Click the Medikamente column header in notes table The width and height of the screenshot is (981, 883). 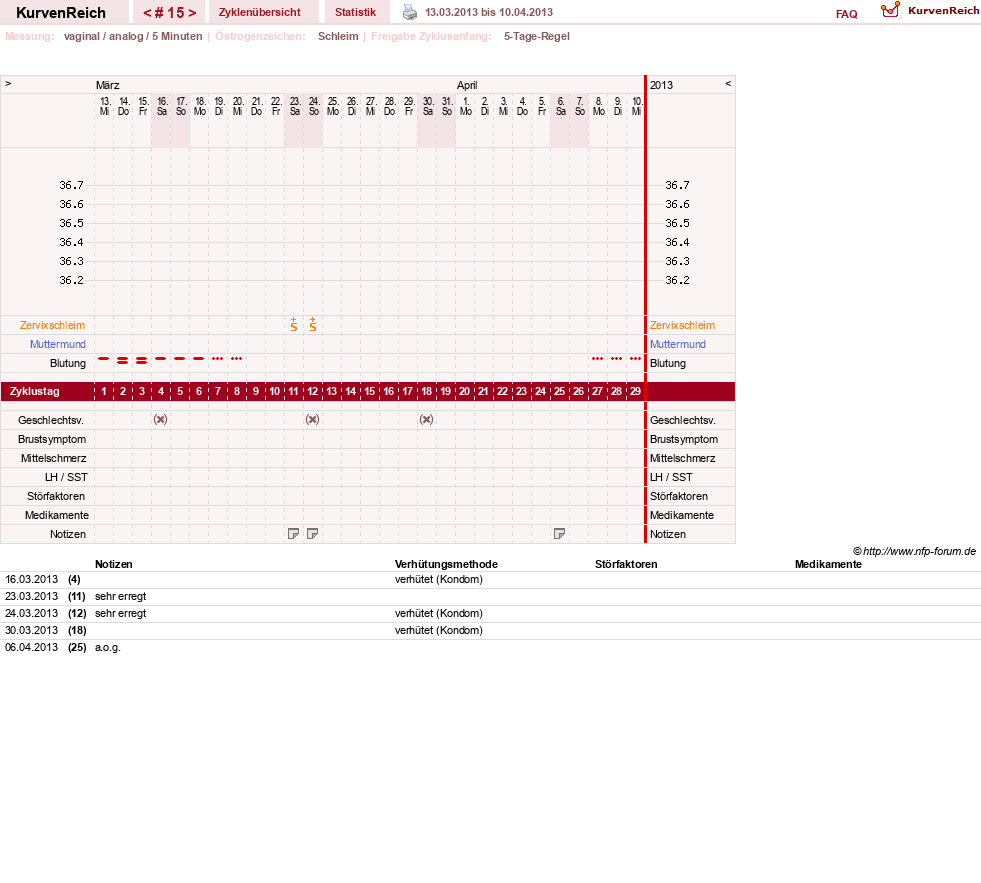coord(828,564)
